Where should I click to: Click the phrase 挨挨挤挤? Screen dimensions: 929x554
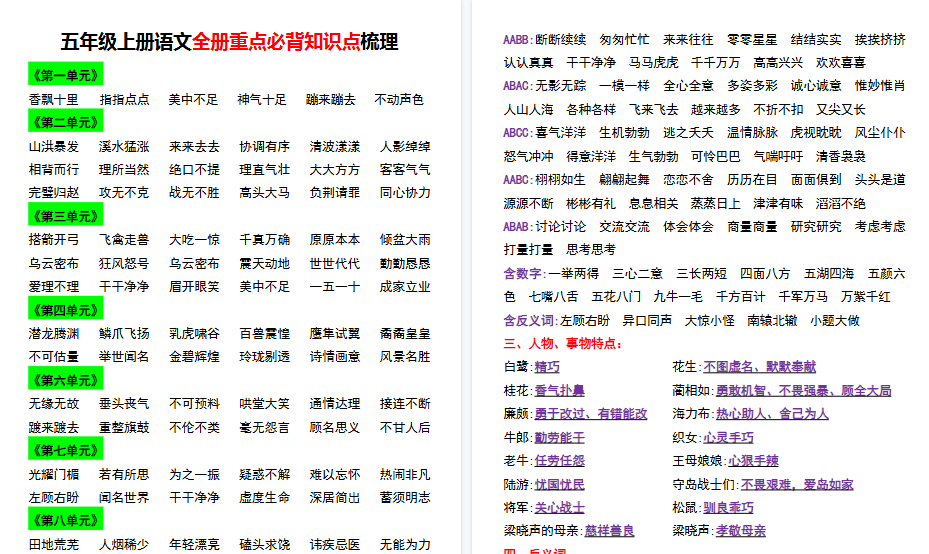pos(880,40)
